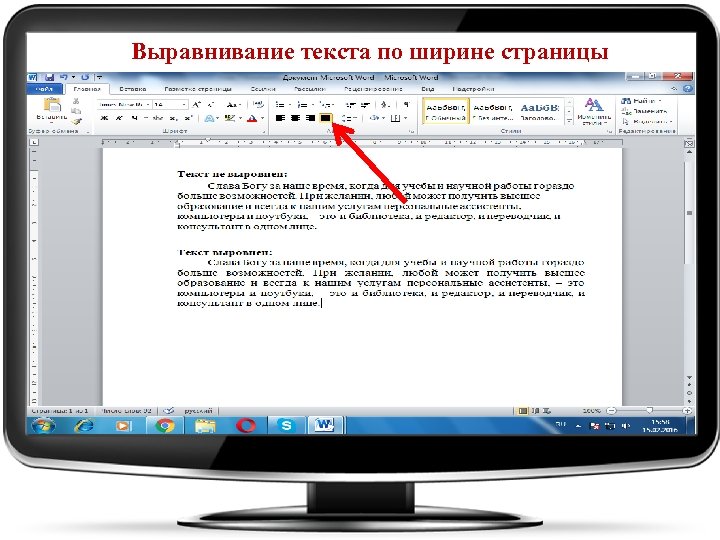720x540 pixels.
Task: Toggle subscript formatting
Action: click(173, 118)
